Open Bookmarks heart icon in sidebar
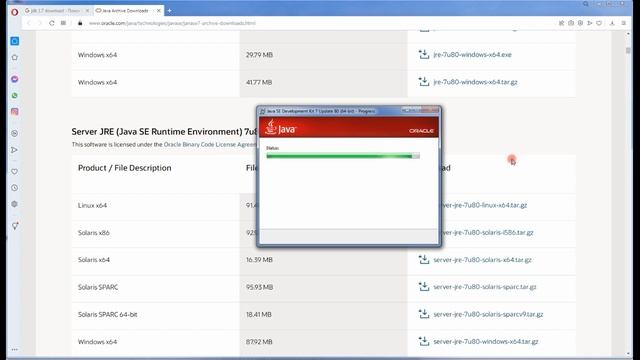This screenshot has height=360, width=640. (x=15, y=172)
